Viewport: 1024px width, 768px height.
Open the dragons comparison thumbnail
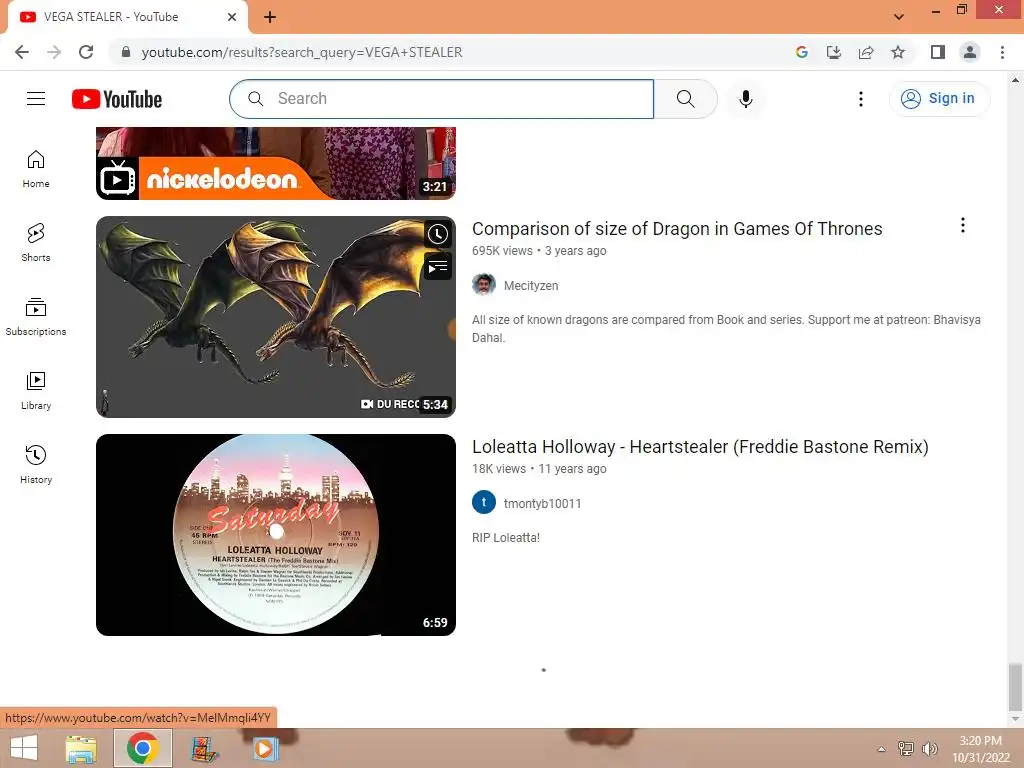pyautogui.click(x=276, y=317)
